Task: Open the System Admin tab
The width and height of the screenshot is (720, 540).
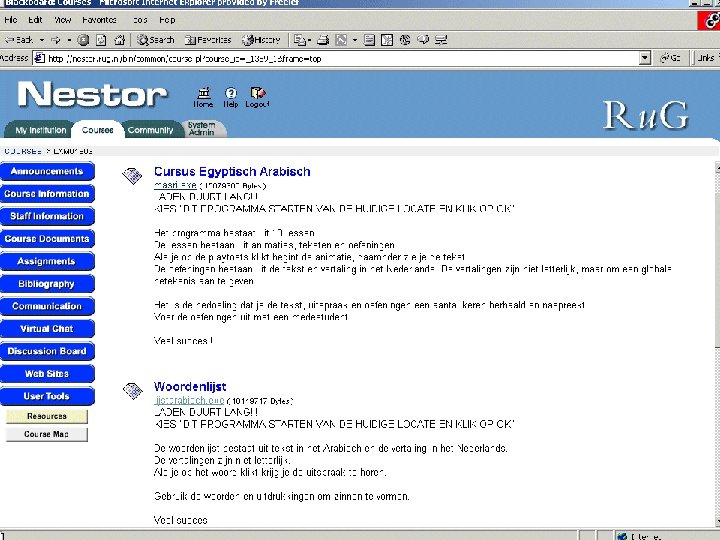Action: 202,129
